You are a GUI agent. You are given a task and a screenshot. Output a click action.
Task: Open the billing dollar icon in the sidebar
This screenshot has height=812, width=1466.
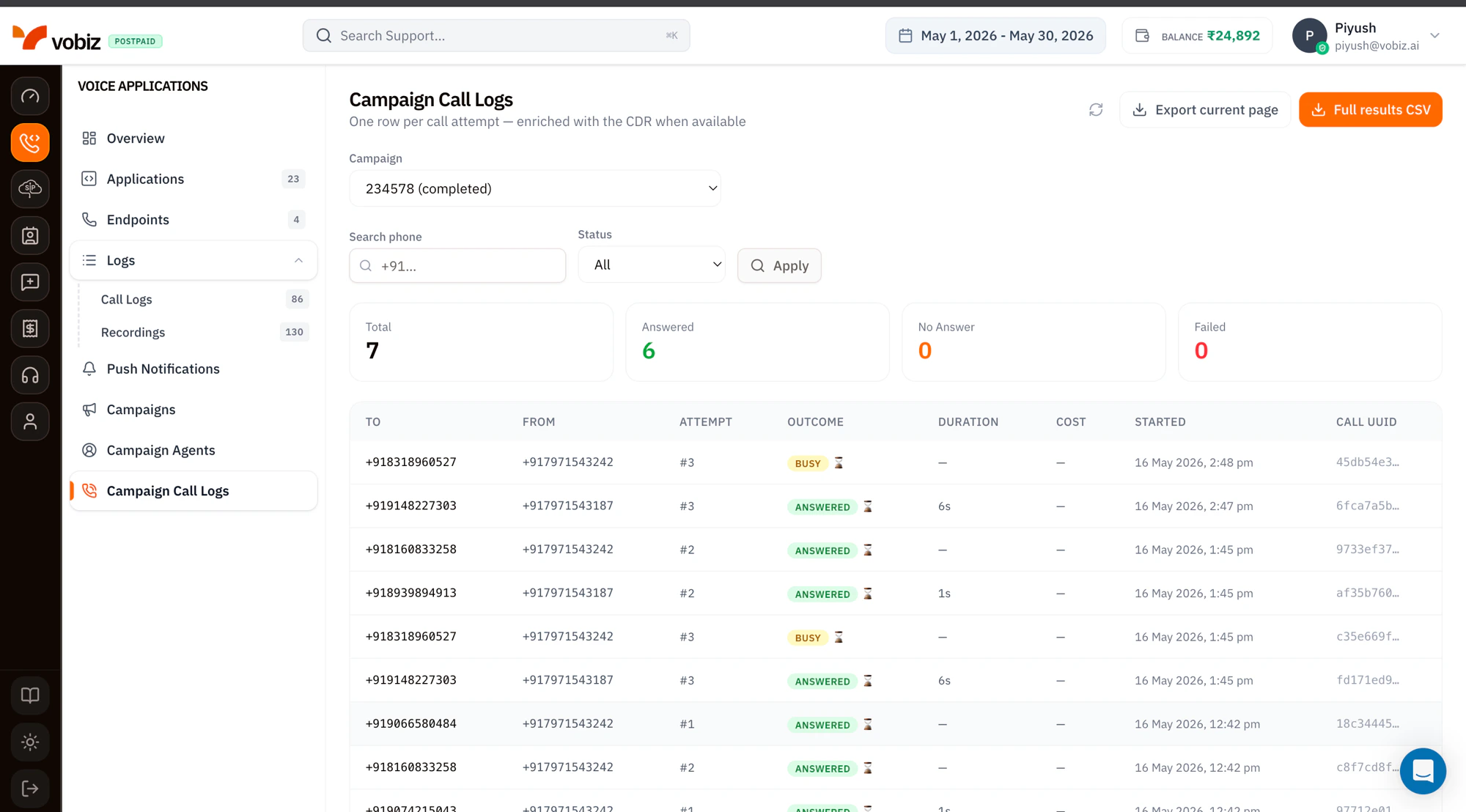[x=30, y=328]
